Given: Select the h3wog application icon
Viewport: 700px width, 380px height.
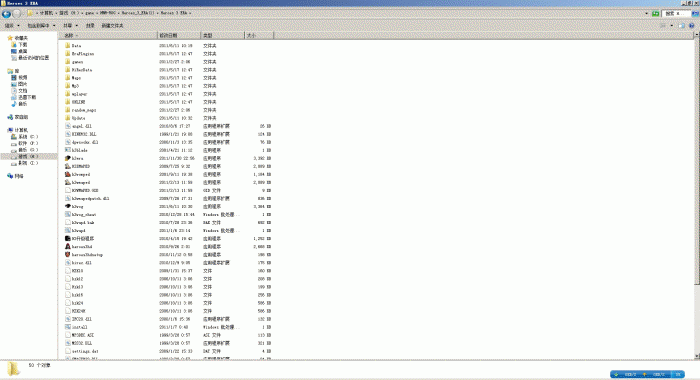Looking at the screenshot, I should [x=68, y=206].
